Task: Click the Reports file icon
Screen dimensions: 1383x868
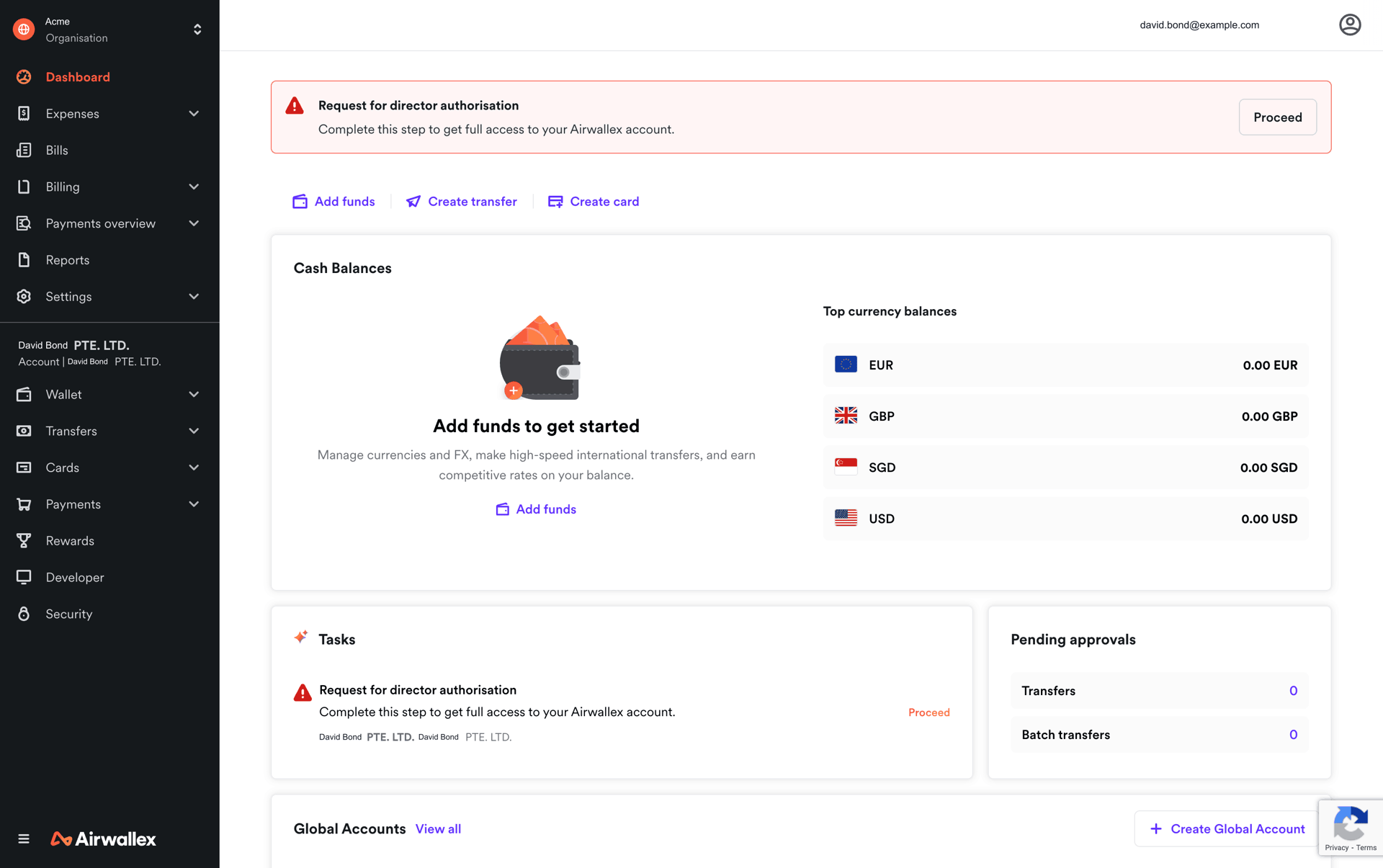Action: coord(24,260)
